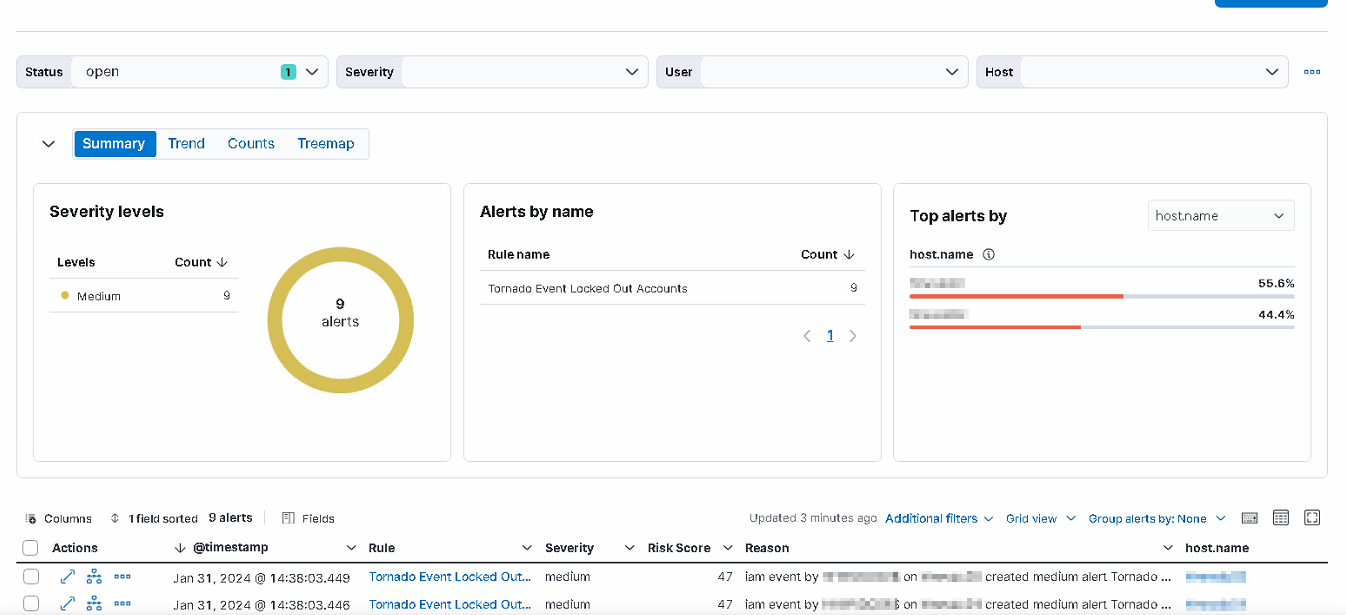This screenshot has width=1346, height=615.
Task: Open the Fields browser icon
Action: [287, 518]
